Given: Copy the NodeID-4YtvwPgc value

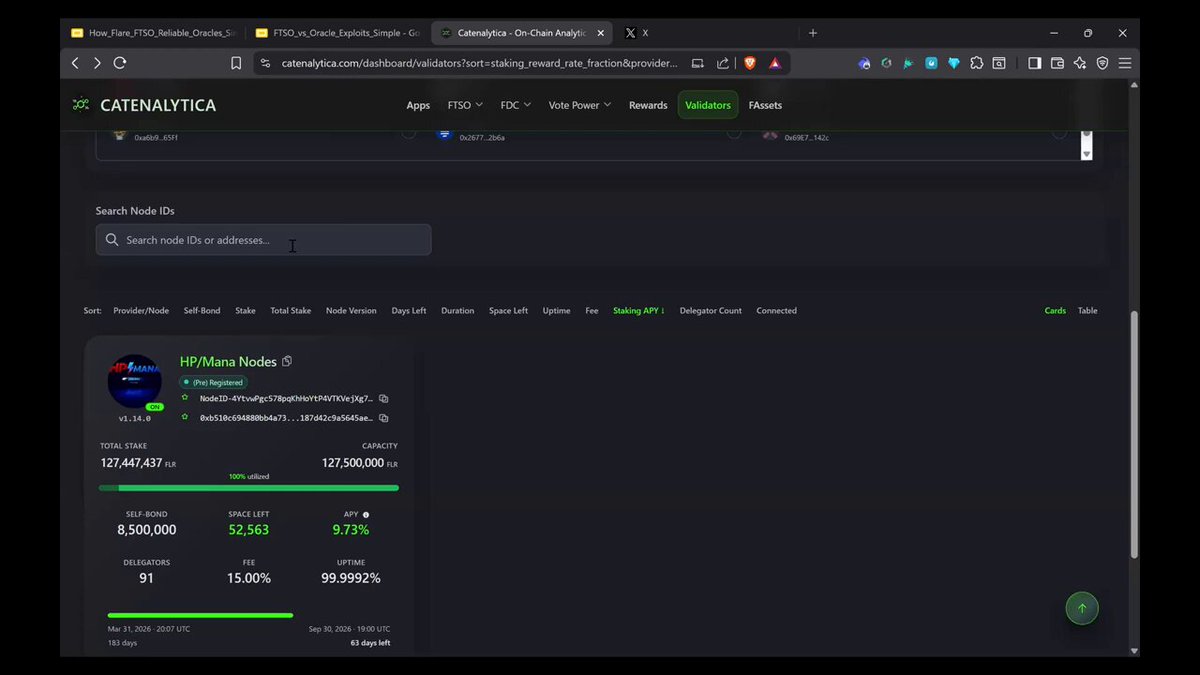Looking at the screenshot, I should (384, 398).
